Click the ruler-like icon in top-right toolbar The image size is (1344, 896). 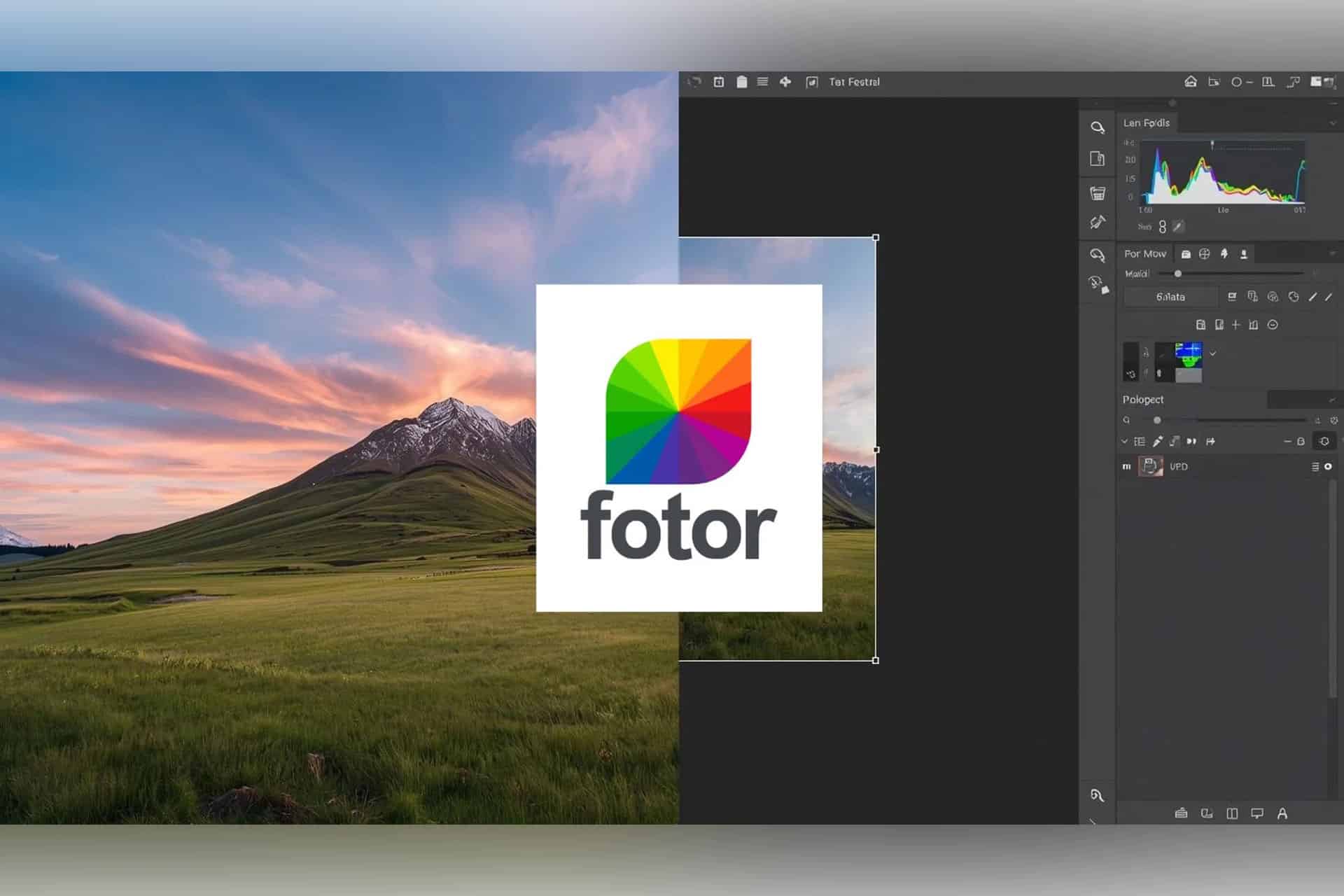pos(1268,82)
